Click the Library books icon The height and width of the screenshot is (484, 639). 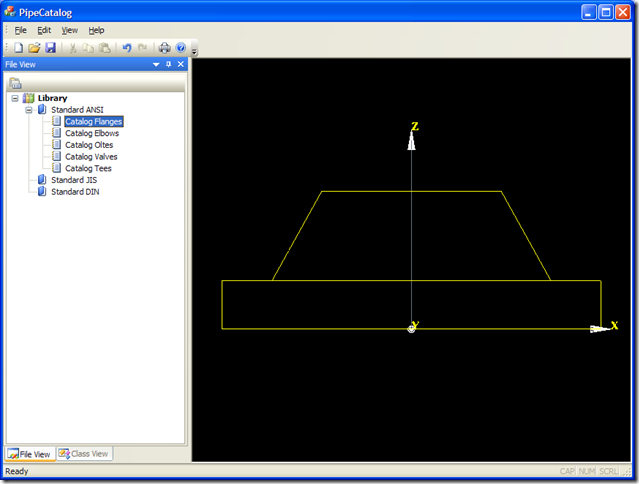[29, 98]
